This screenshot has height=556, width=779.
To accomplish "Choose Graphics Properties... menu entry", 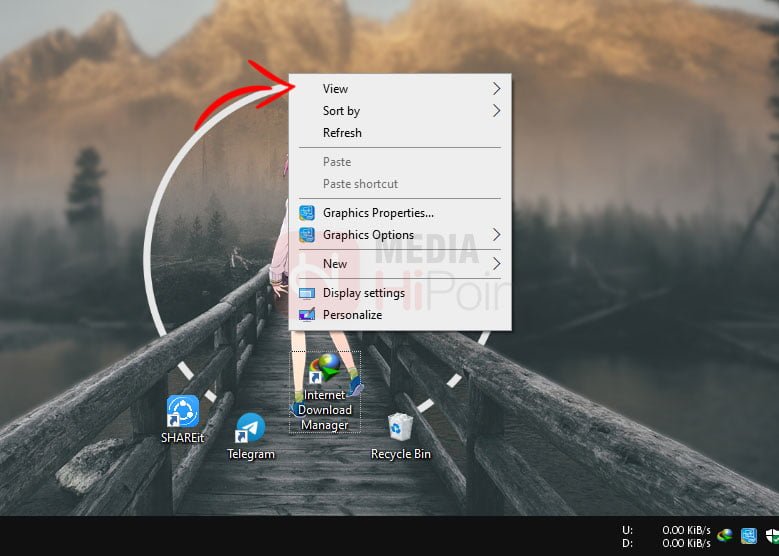I will [400, 213].
